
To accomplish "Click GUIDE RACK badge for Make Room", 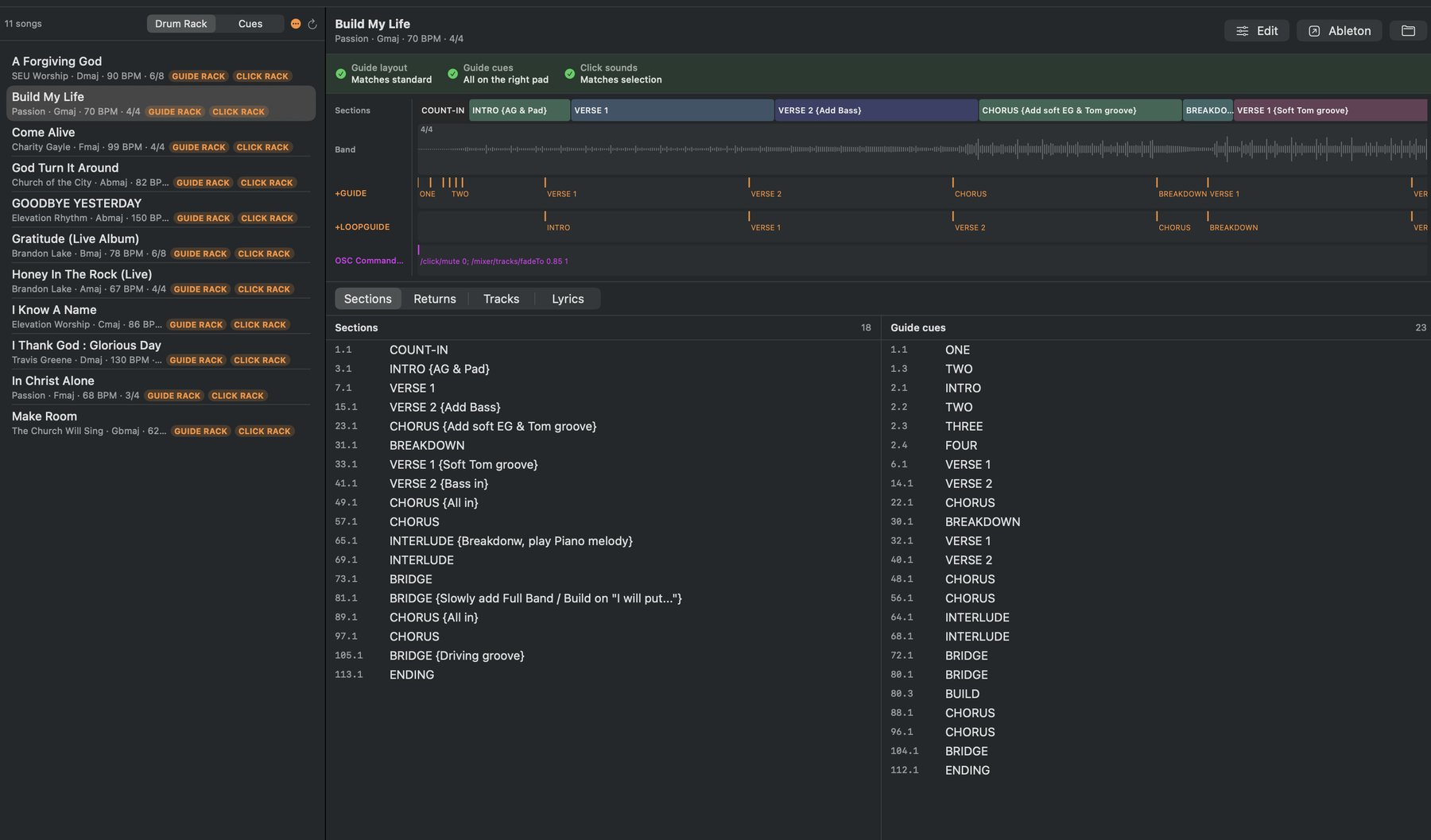I will coord(200,432).
